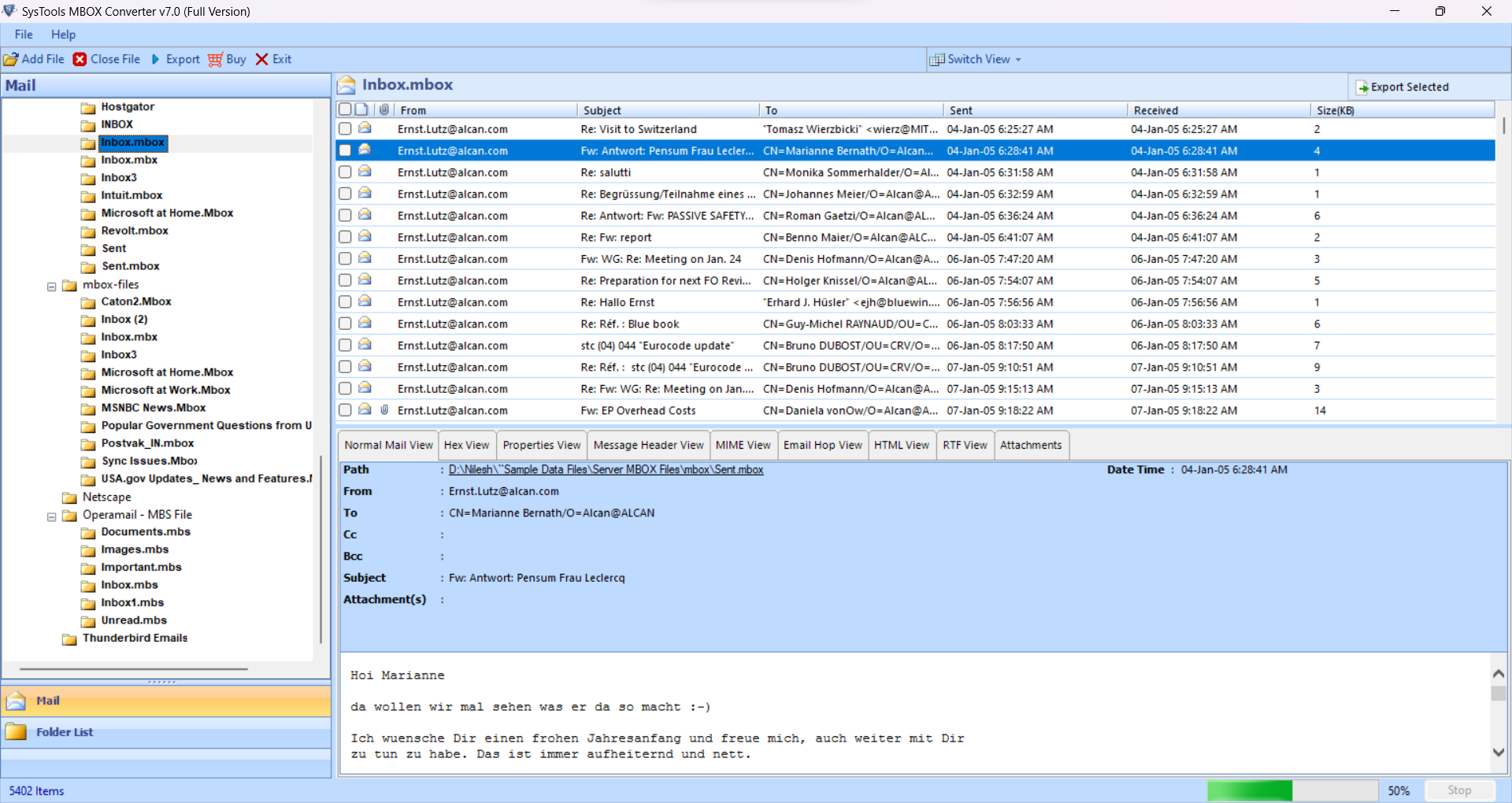Click the Buy cart icon
The image size is (1512, 803).
point(215,59)
